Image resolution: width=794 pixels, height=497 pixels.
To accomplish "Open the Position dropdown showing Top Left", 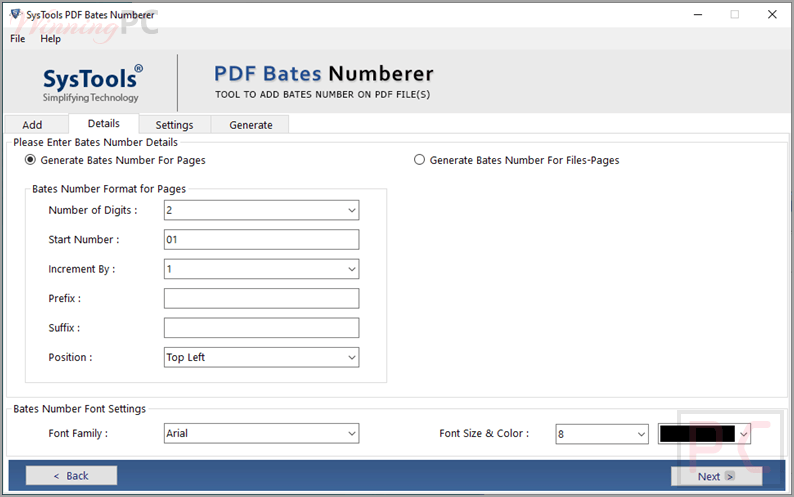I will 261,357.
